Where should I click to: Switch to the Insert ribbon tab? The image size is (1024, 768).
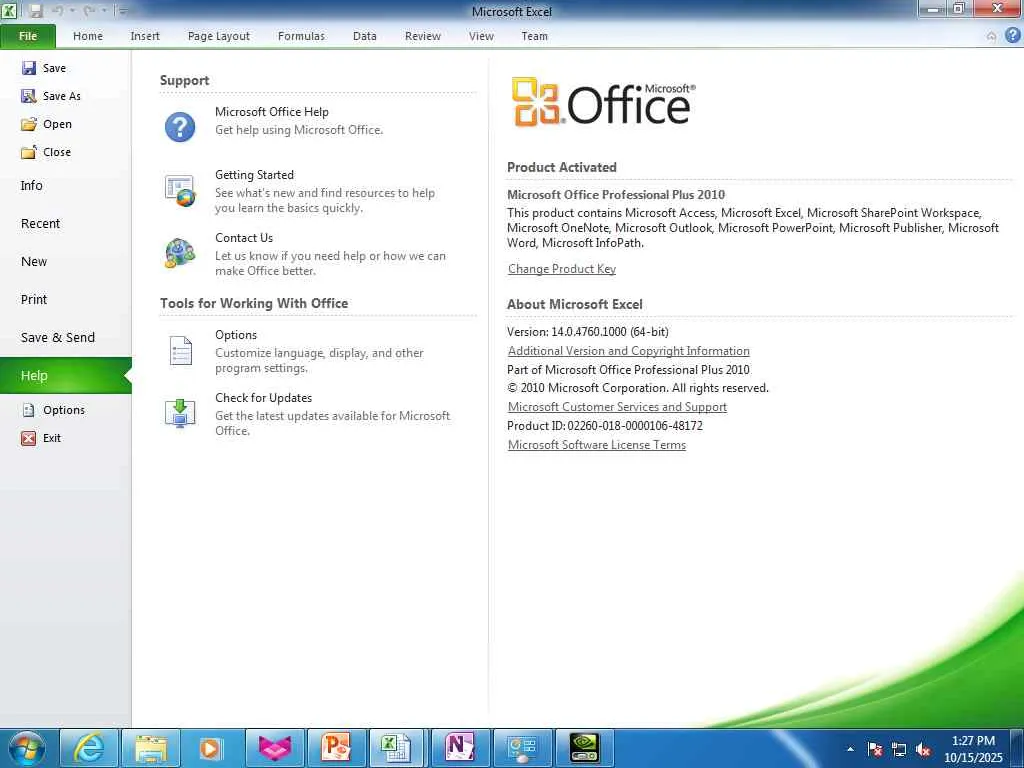click(145, 37)
